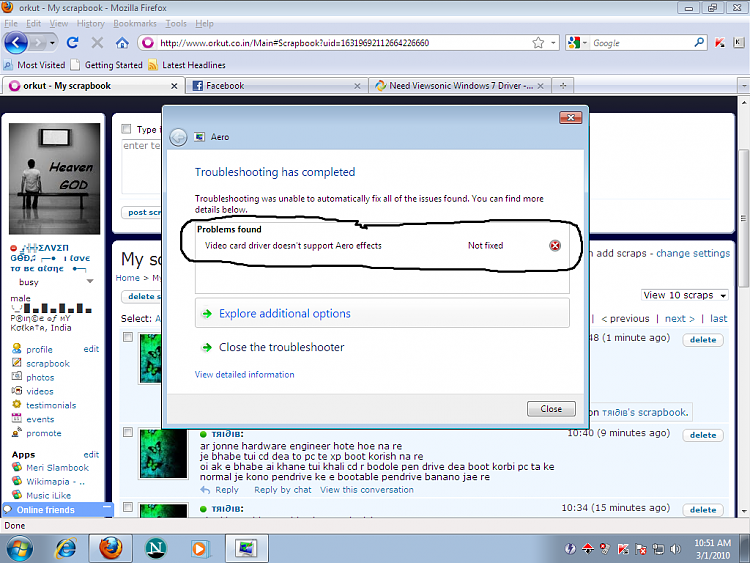The height and width of the screenshot is (563, 750).
Task: Open View detailed information link
Action: click(244, 375)
